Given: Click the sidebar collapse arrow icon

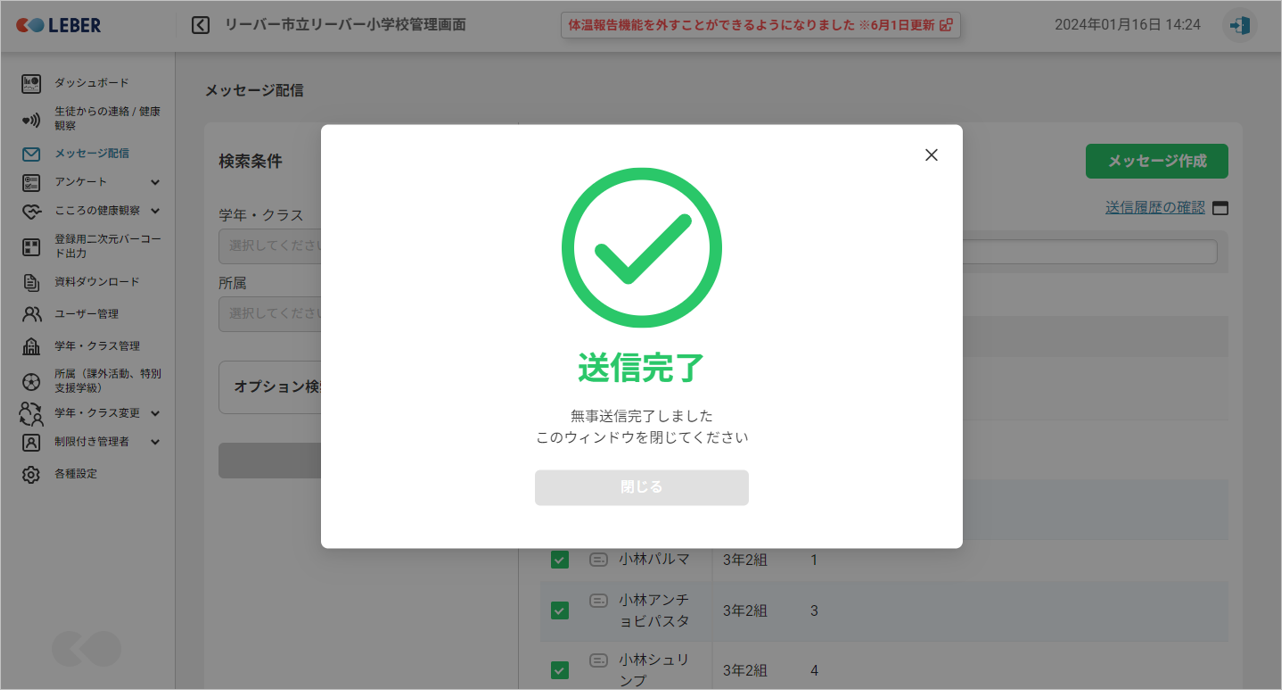Looking at the screenshot, I should point(200,25).
